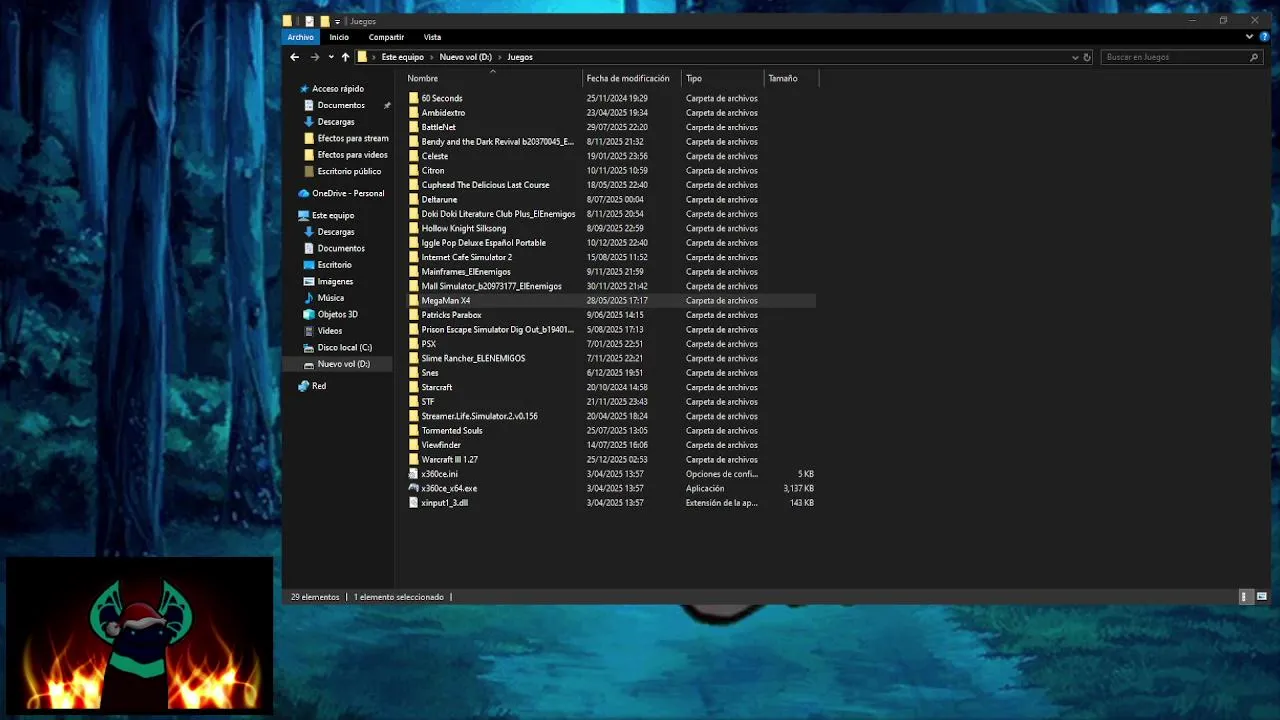The height and width of the screenshot is (720, 1280).
Task: Open Customize Quick Access Toolbar dropdown
Action: click(337, 21)
